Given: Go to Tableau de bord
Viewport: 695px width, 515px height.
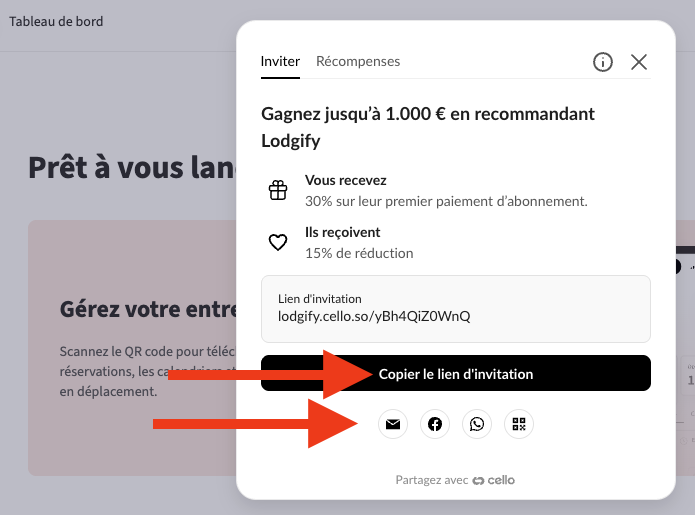Looking at the screenshot, I should tap(56, 21).
